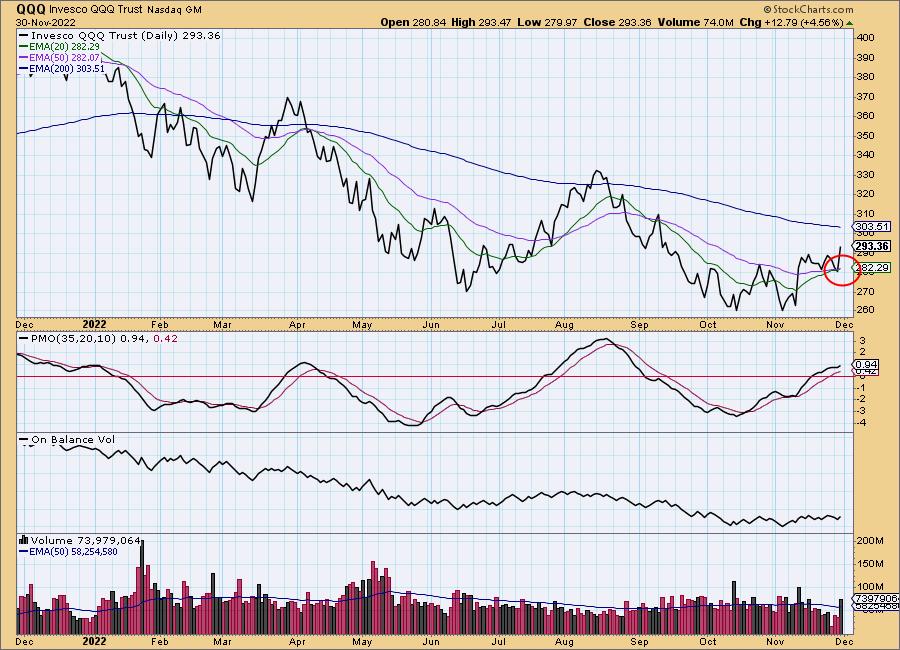
Task: Click the Open 280.84 value
Action: [413, 22]
